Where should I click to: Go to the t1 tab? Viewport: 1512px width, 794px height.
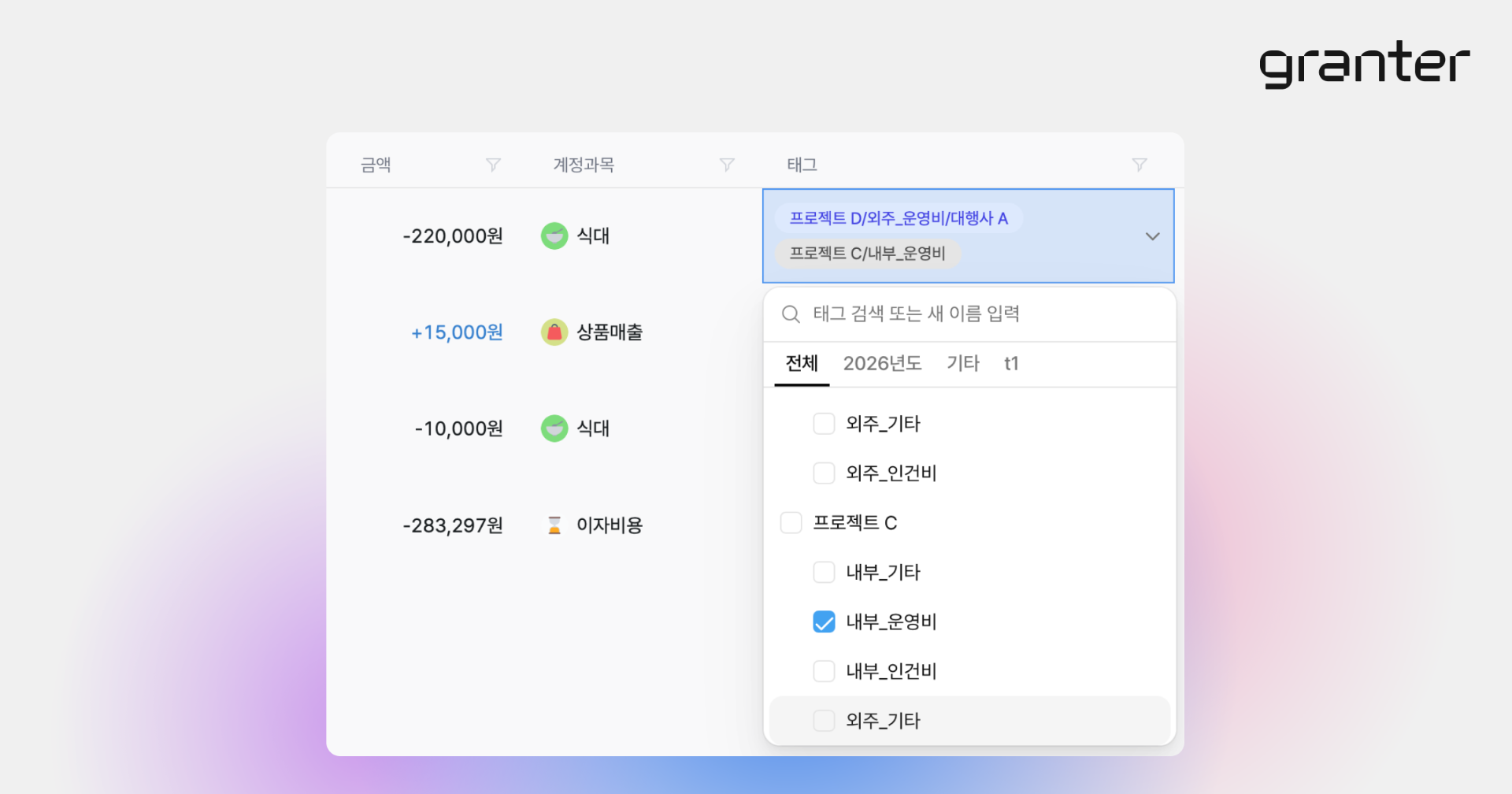[x=1011, y=363]
